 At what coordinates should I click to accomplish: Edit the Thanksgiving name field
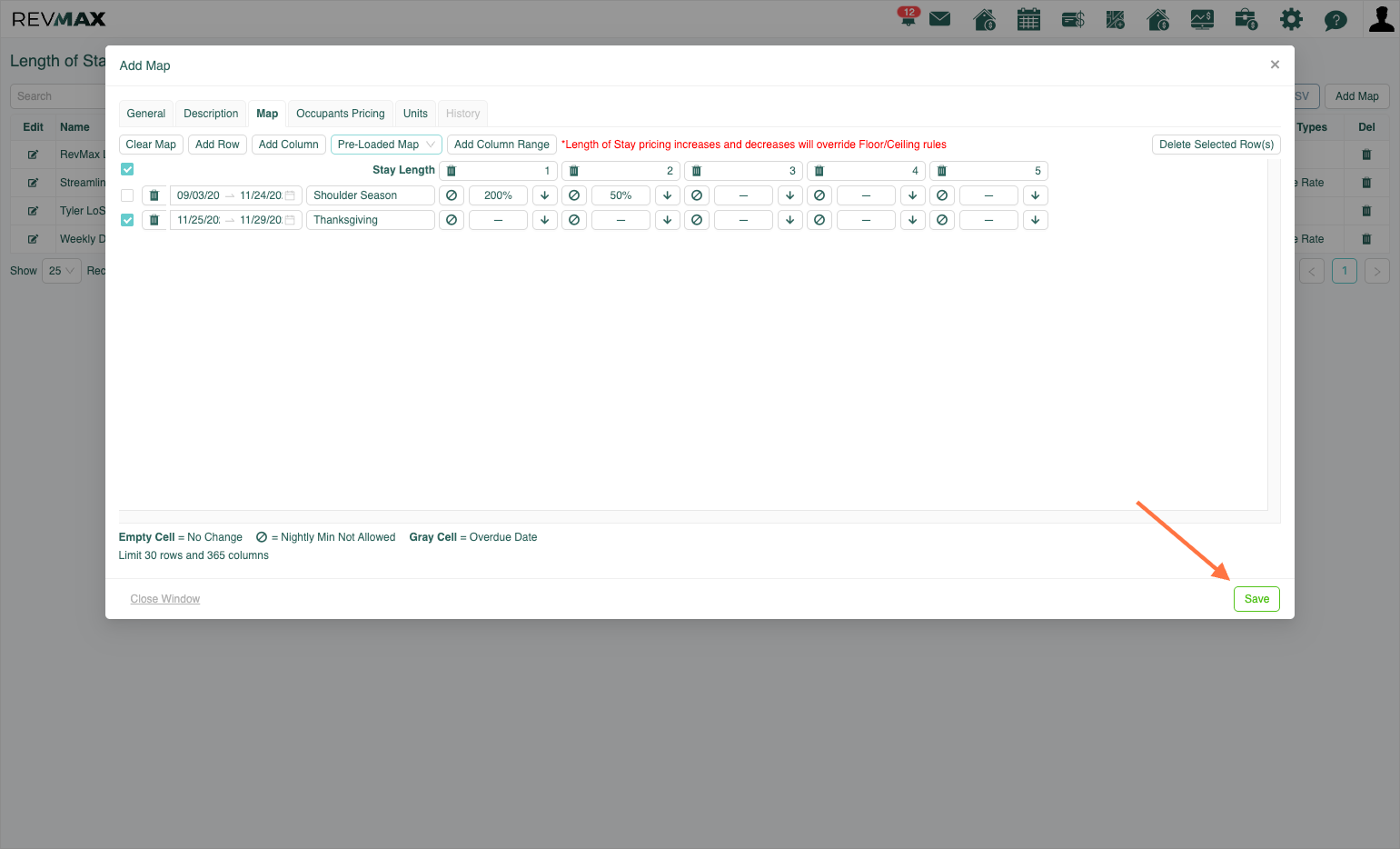pos(371,220)
